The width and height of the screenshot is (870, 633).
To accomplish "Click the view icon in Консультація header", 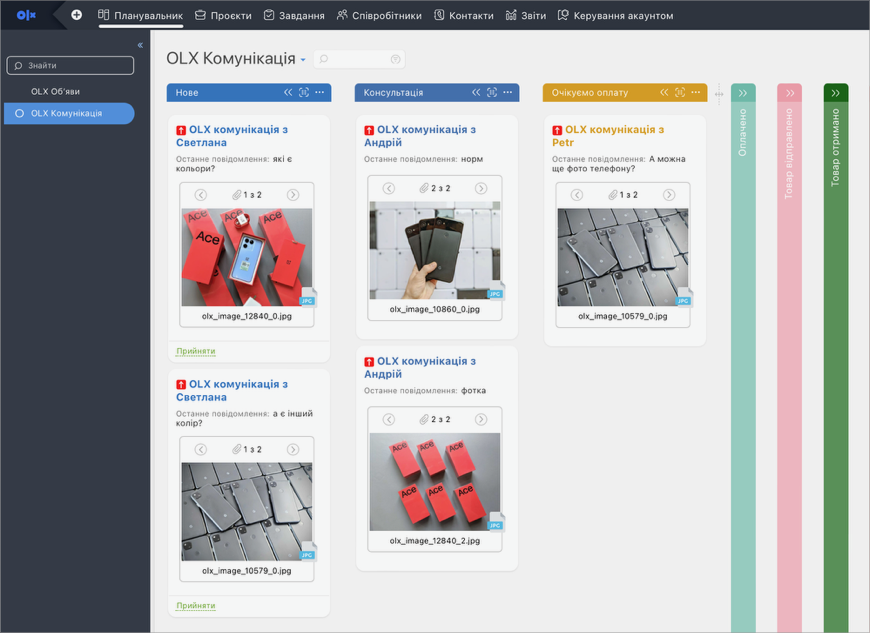I will pyautogui.click(x=492, y=92).
